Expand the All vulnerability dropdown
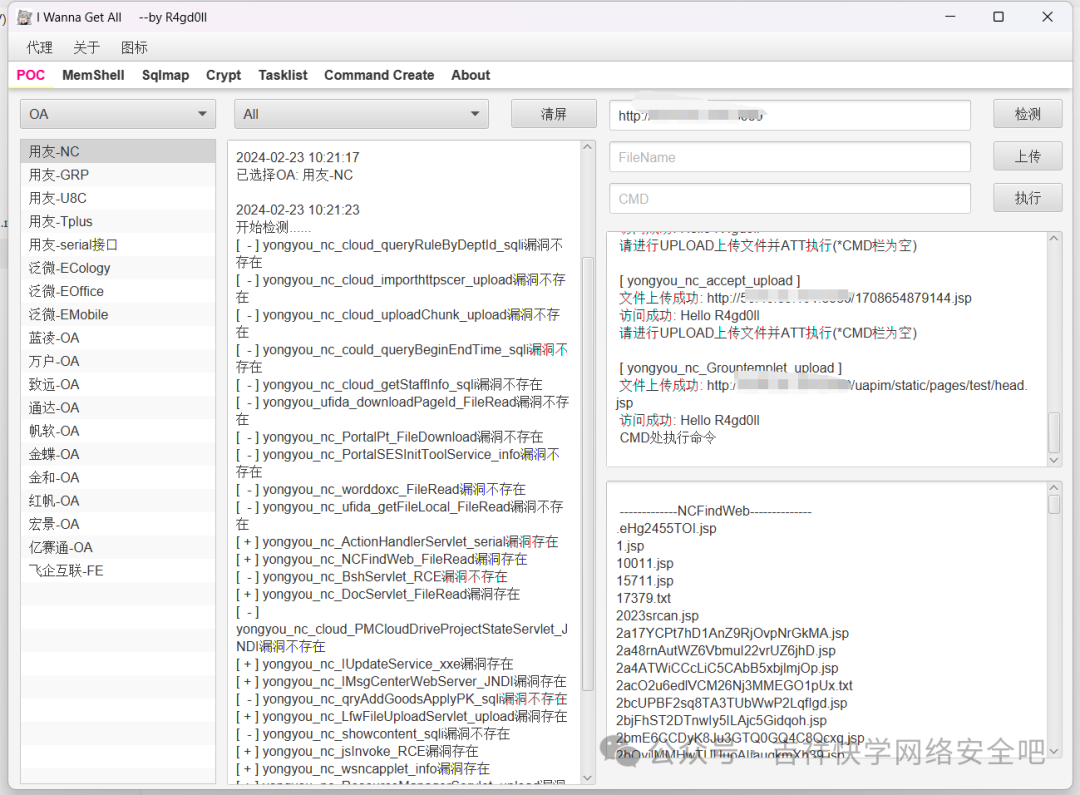 [x=362, y=114]
